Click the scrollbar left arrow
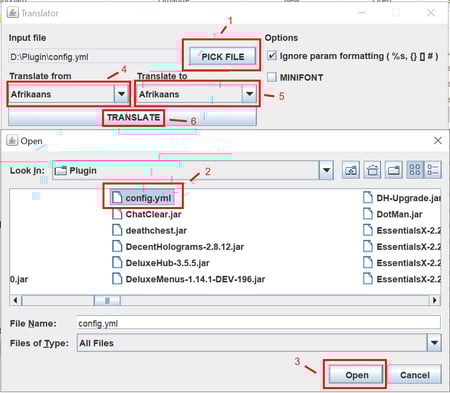Screen dimensions: 450x393 [15, 300]
